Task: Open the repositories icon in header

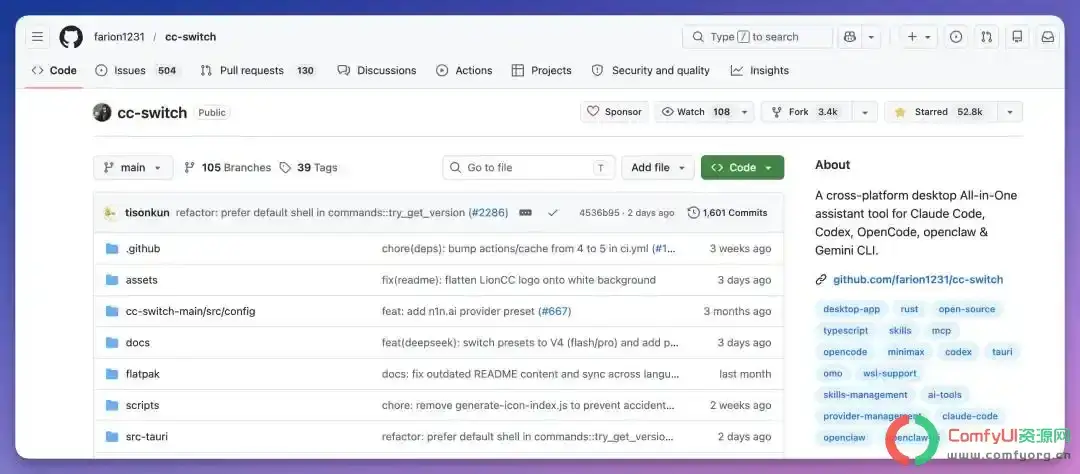Action: [x=1017, y=37]
